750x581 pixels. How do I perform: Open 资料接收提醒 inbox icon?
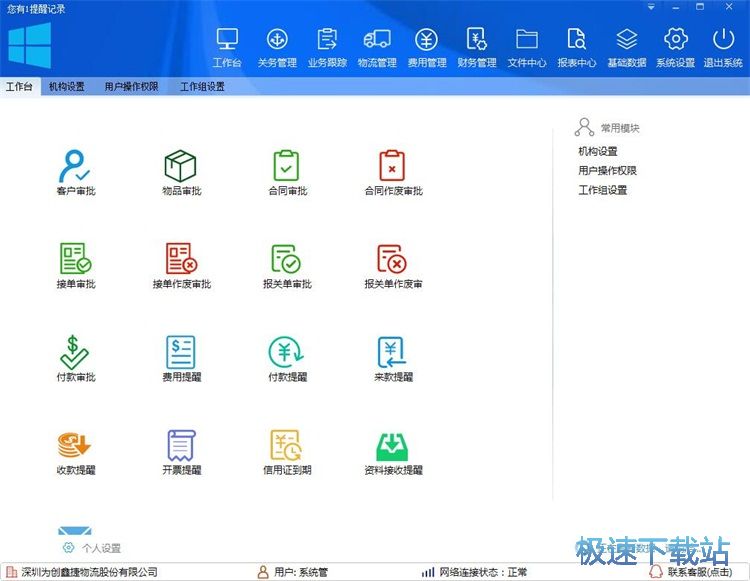coord(392,446)
